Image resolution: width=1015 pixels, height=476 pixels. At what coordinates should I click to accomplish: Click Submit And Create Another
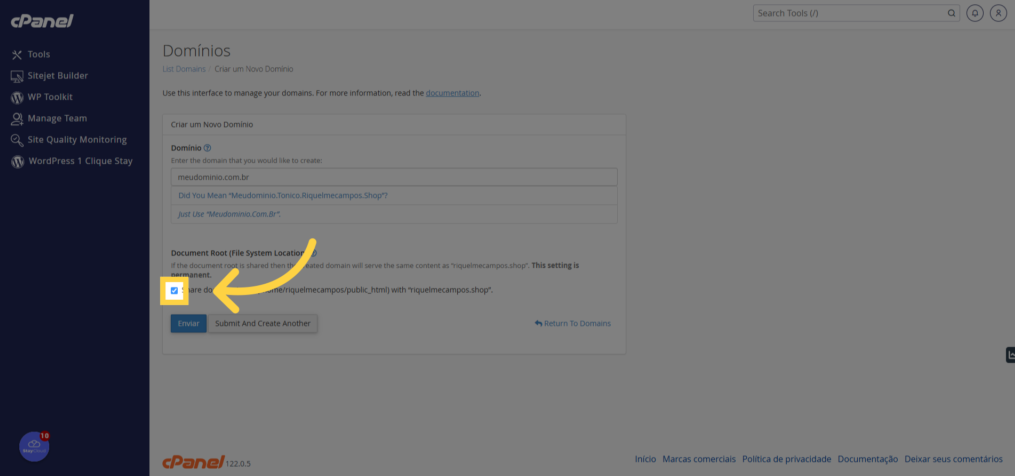pos(263,323)
